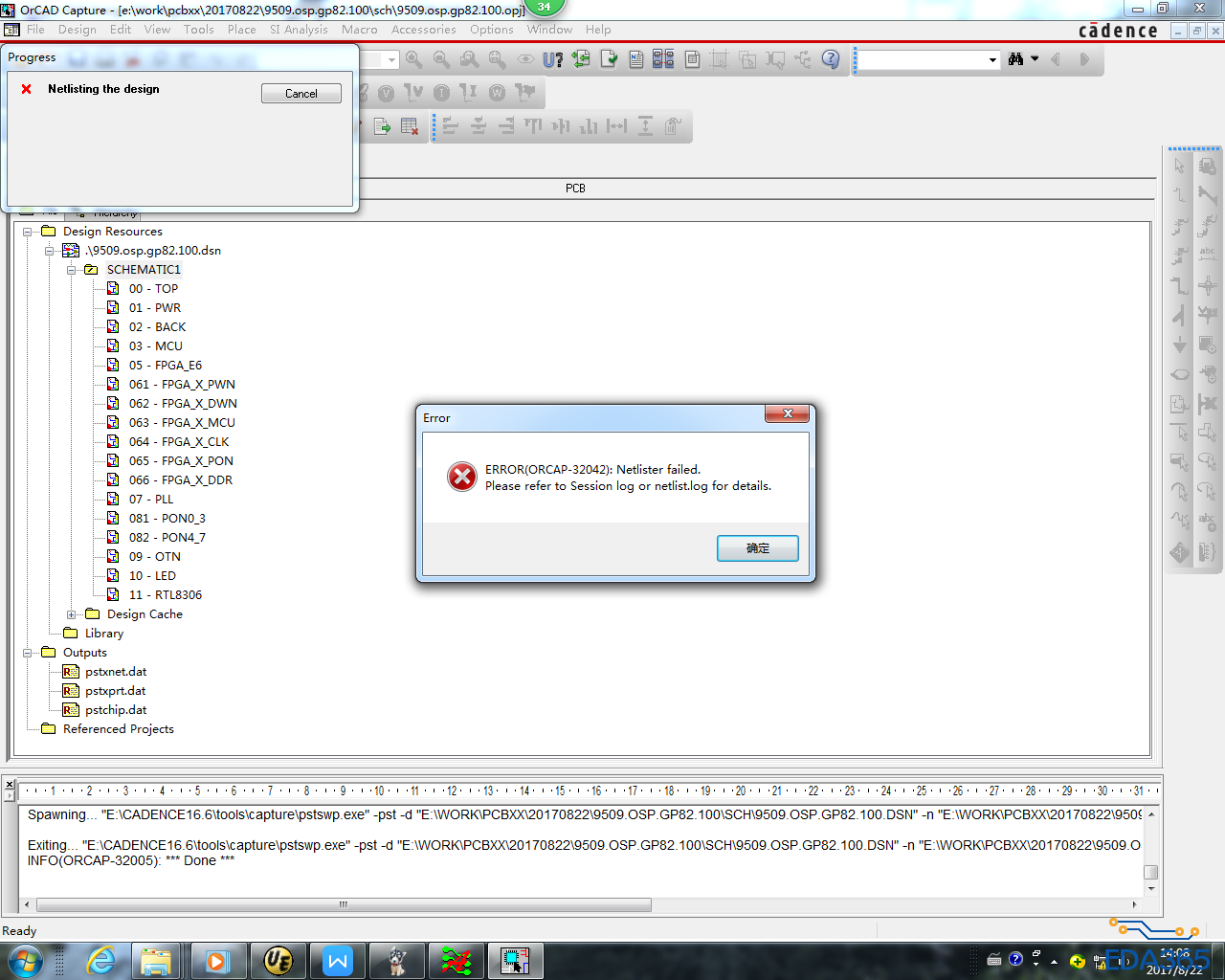Click the back annotate green arrows icon
This screenshot has width=1225, height=980.
pos(581,59)
